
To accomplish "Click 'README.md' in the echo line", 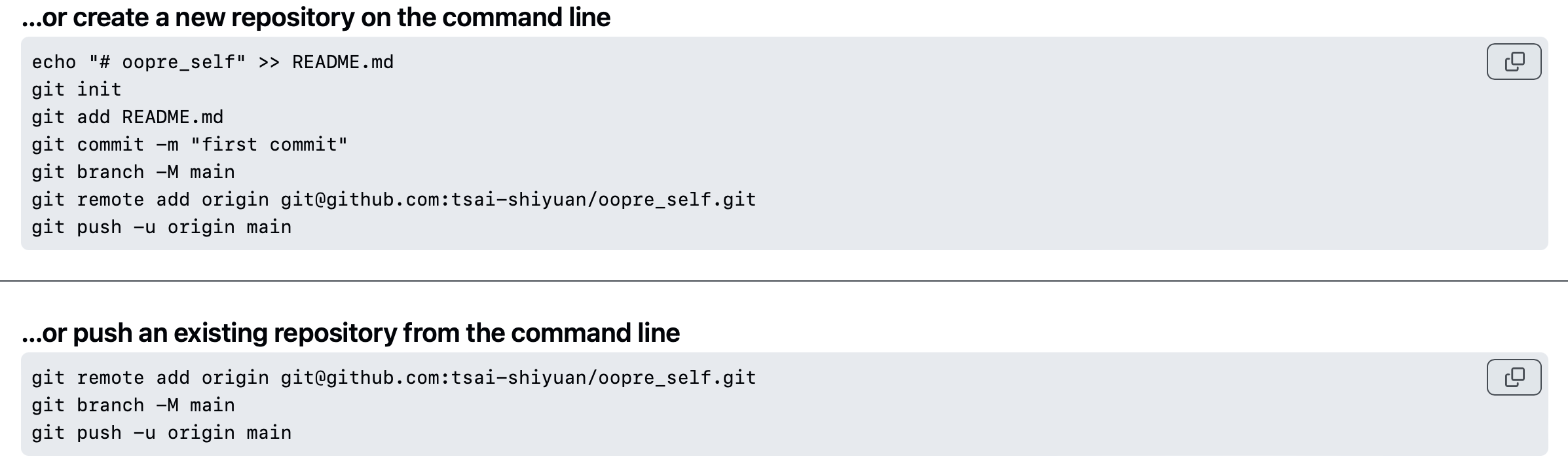I will [343, 62].
